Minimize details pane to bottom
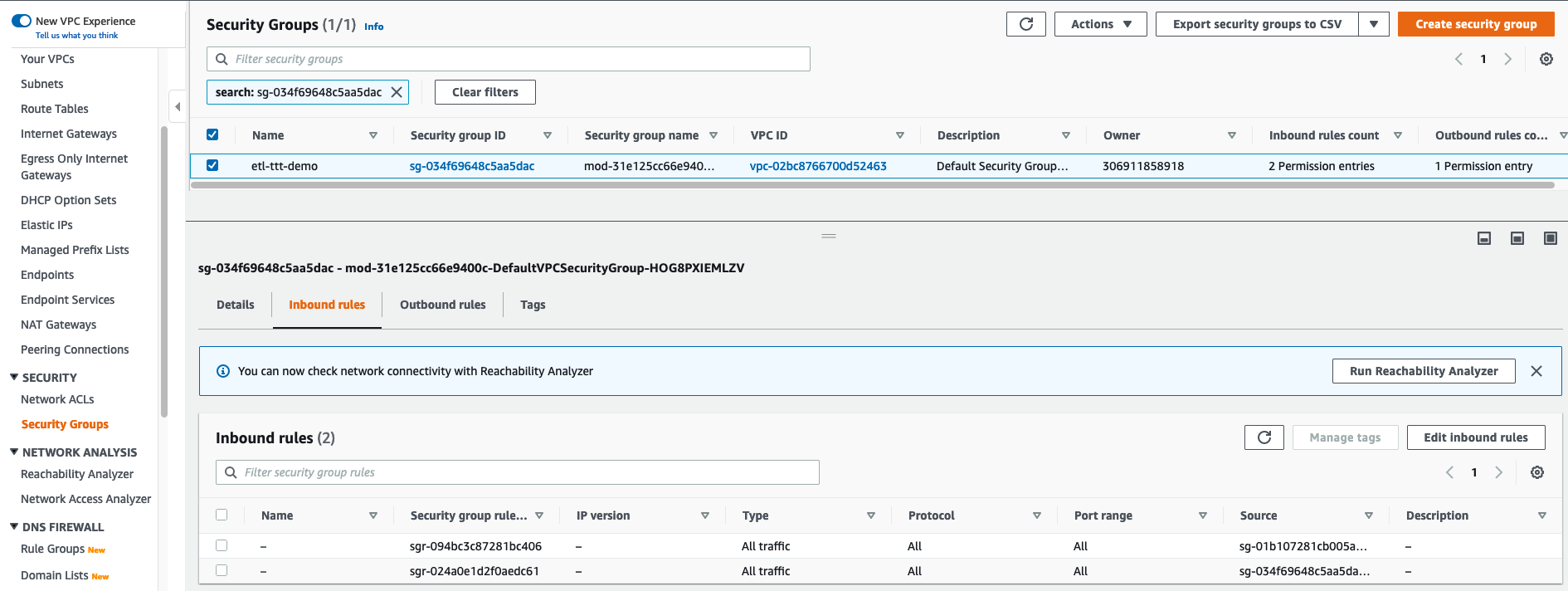This screenshot has height=591, width=1568. 1484,238
